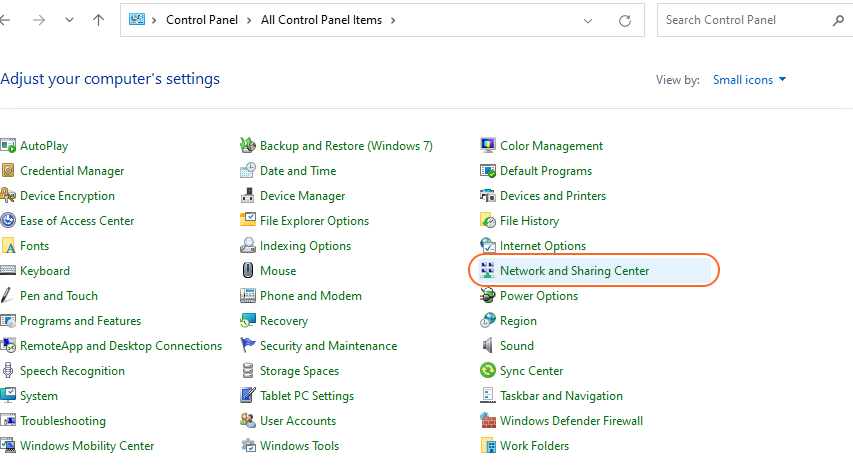The height and width of the screenshot is (467, 853).
Task: Click All Control Panel Items breadcrumb
Action: coord(322,20)
